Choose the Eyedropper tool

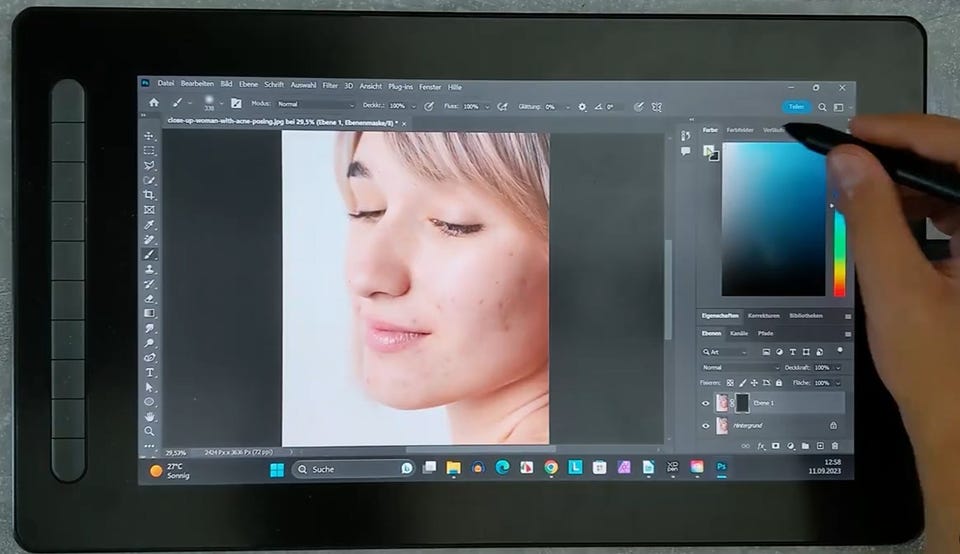pos(149,225)
